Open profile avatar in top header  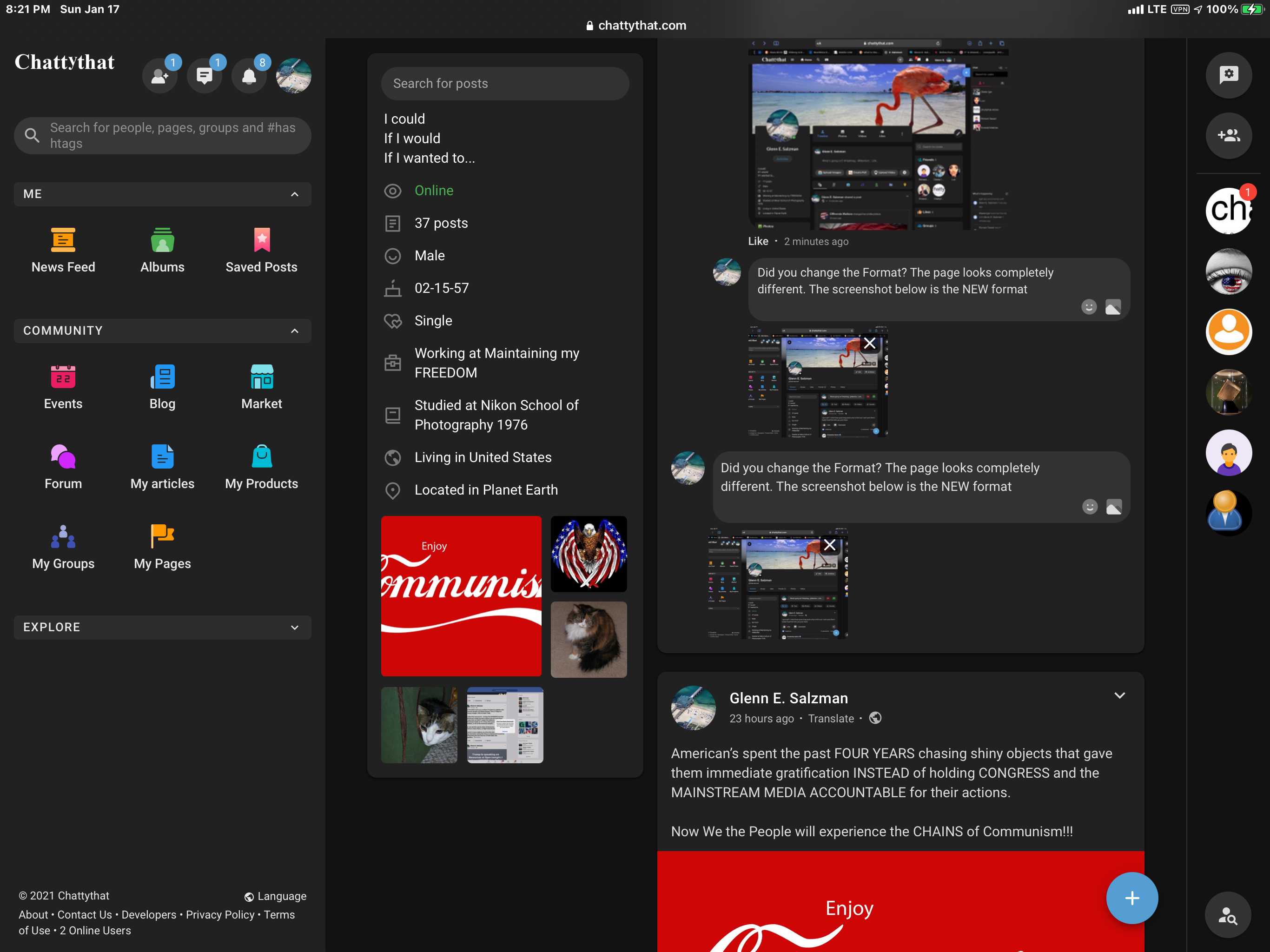pyautogui.click(x=293, y=76)
